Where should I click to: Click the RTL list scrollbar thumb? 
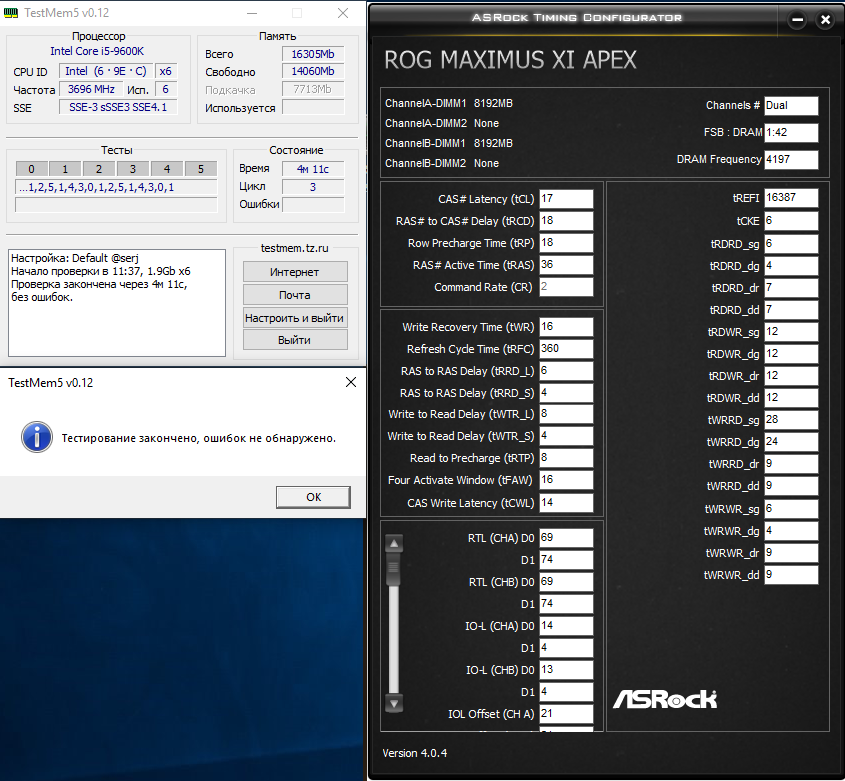coord(394,569)
